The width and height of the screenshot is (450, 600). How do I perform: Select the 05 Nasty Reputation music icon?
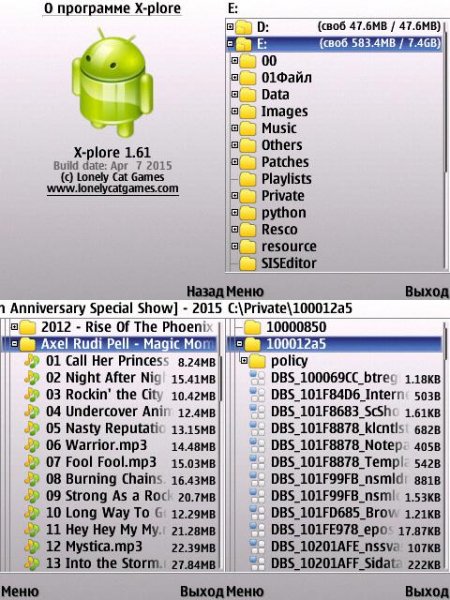pos(31,428)
